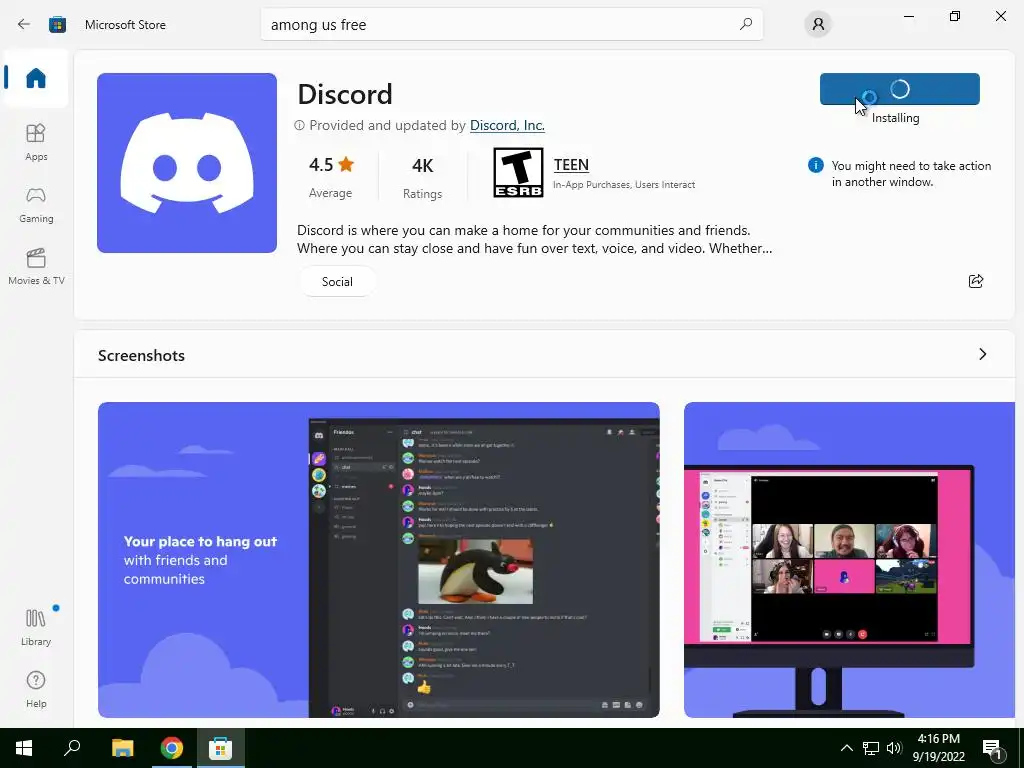The image size is (1024, 768).
Task: Click the Microsoft Store logo icon
Action: (57, 25)
